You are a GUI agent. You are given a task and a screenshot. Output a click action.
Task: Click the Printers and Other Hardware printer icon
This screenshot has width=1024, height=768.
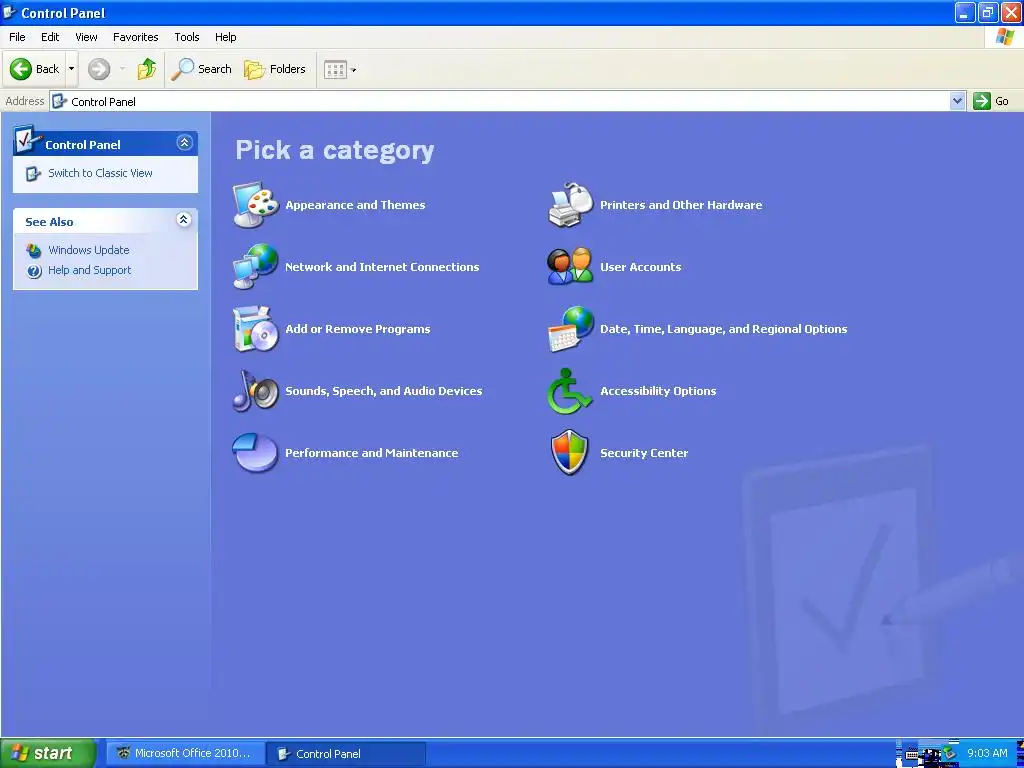click(570, 204)
